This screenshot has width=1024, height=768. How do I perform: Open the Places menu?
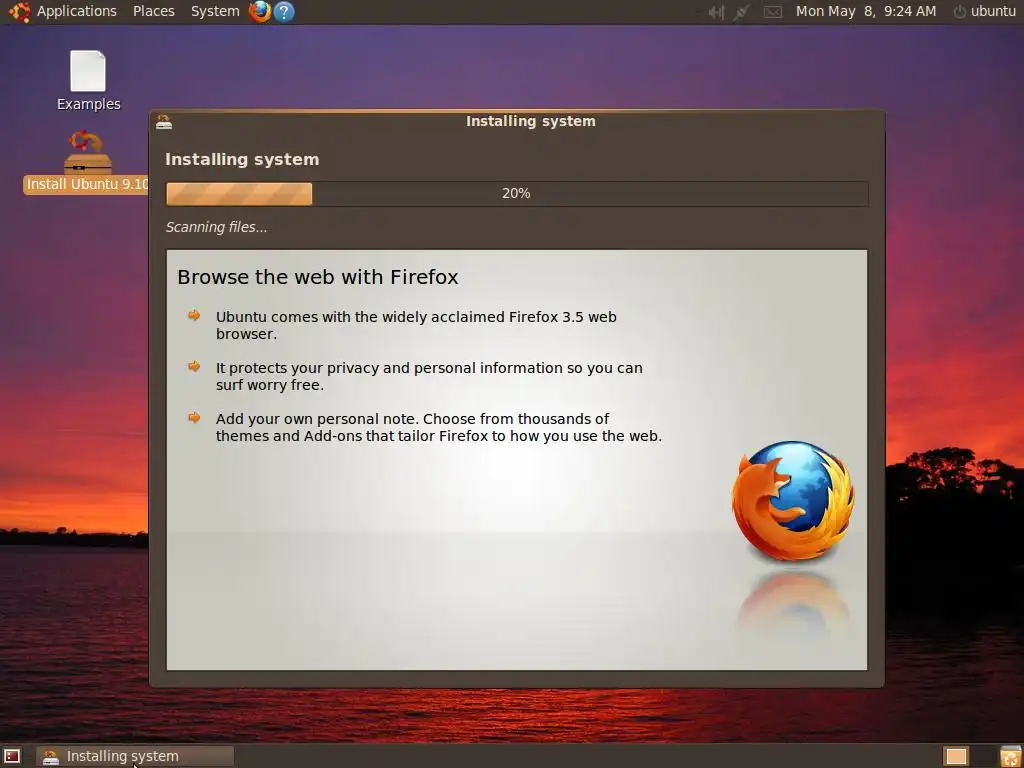tap(153, 11)
